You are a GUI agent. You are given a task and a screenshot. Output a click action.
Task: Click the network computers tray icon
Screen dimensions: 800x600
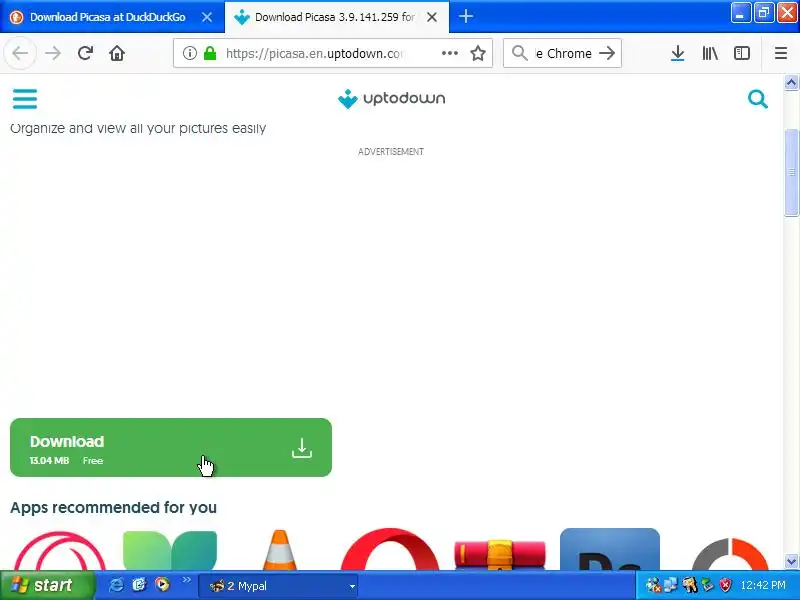click(x=670, y=584)
